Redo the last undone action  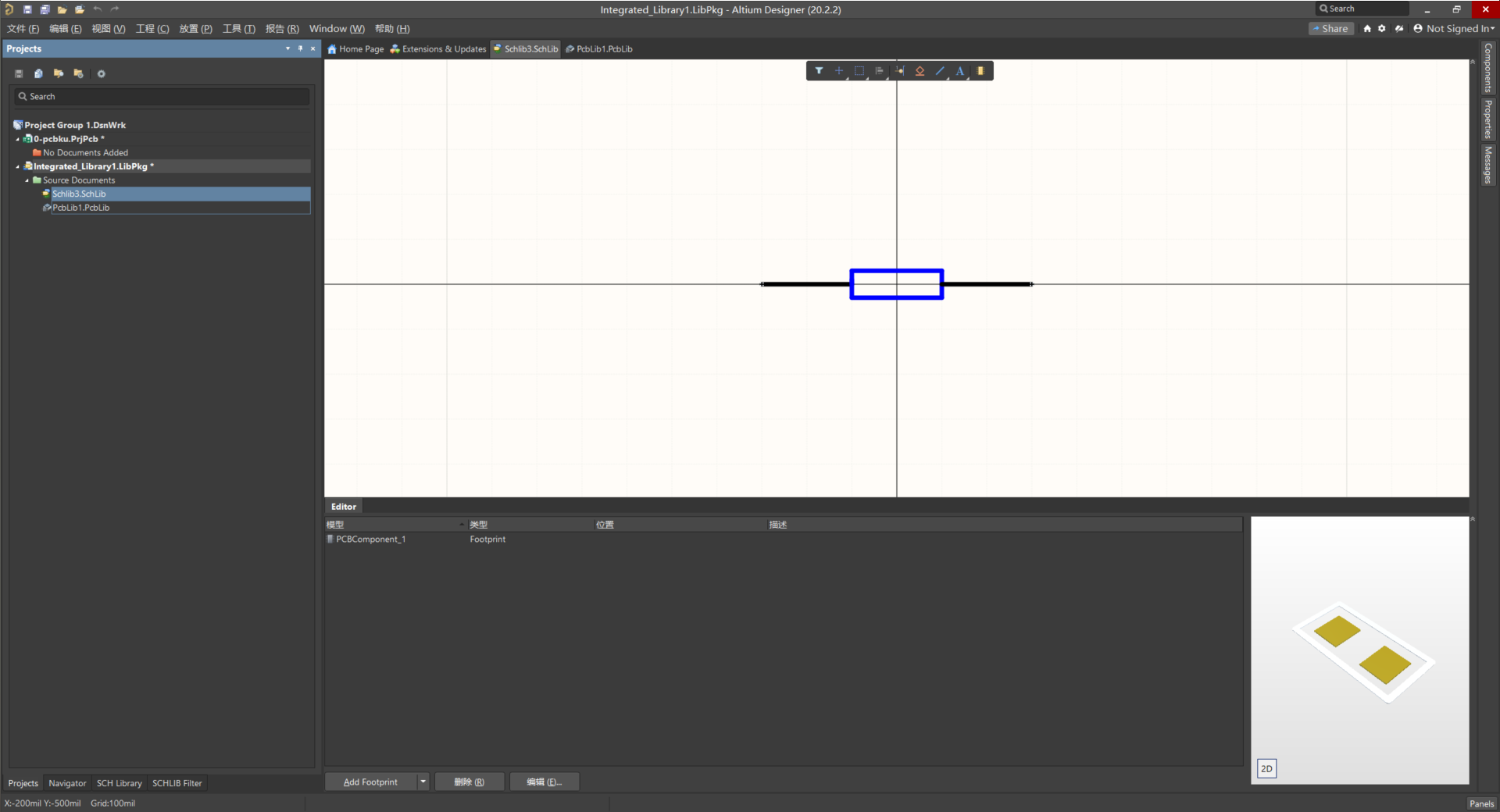click(115, 9)
